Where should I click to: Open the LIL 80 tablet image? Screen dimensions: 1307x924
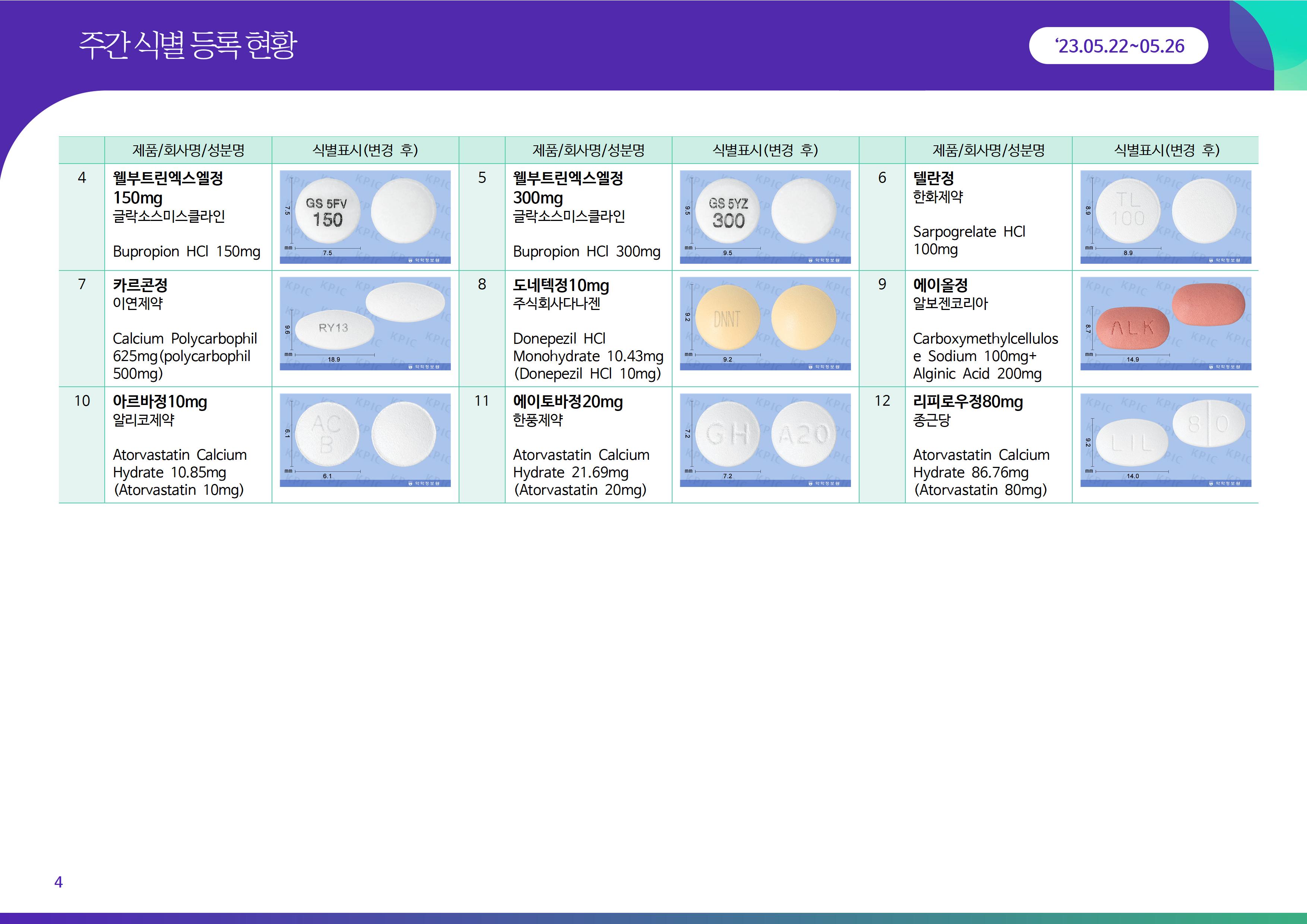point(1165,440)
